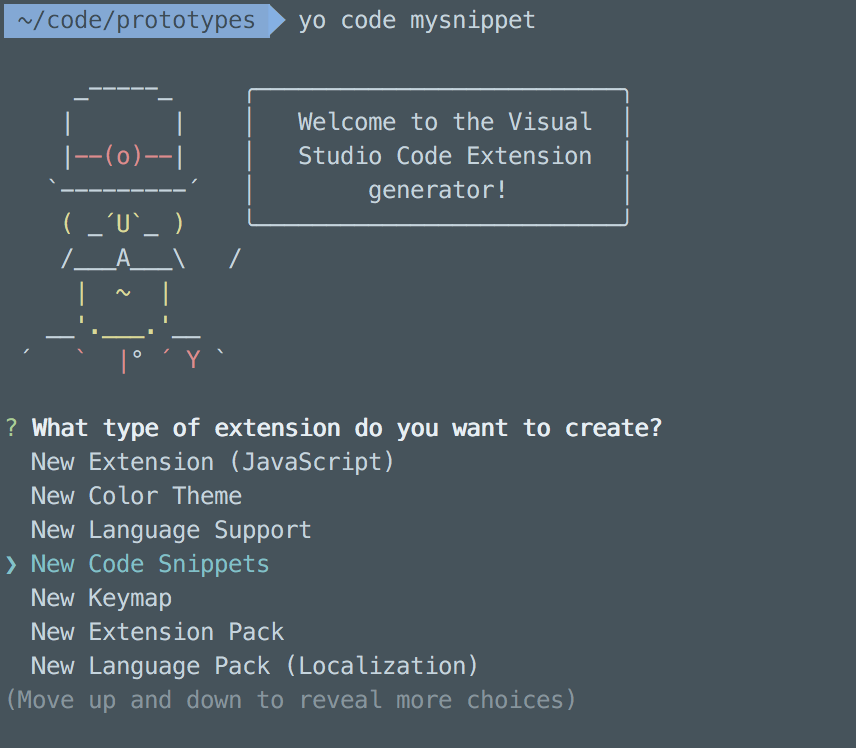Select the highlighted New Code Snippets entry
This screenshot has width=856, height=748.
point(150,564)
